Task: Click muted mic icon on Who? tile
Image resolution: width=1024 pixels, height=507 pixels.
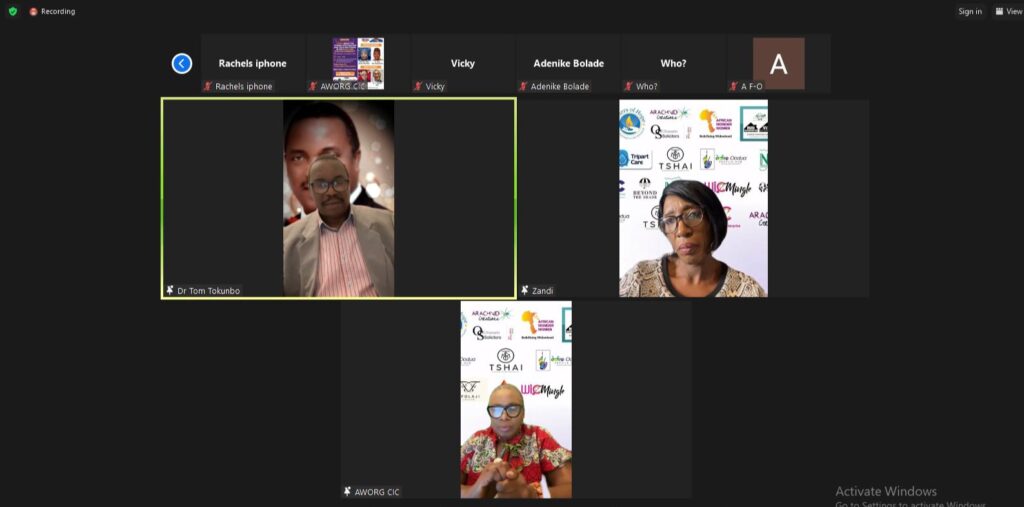Action: coord(628,87)
